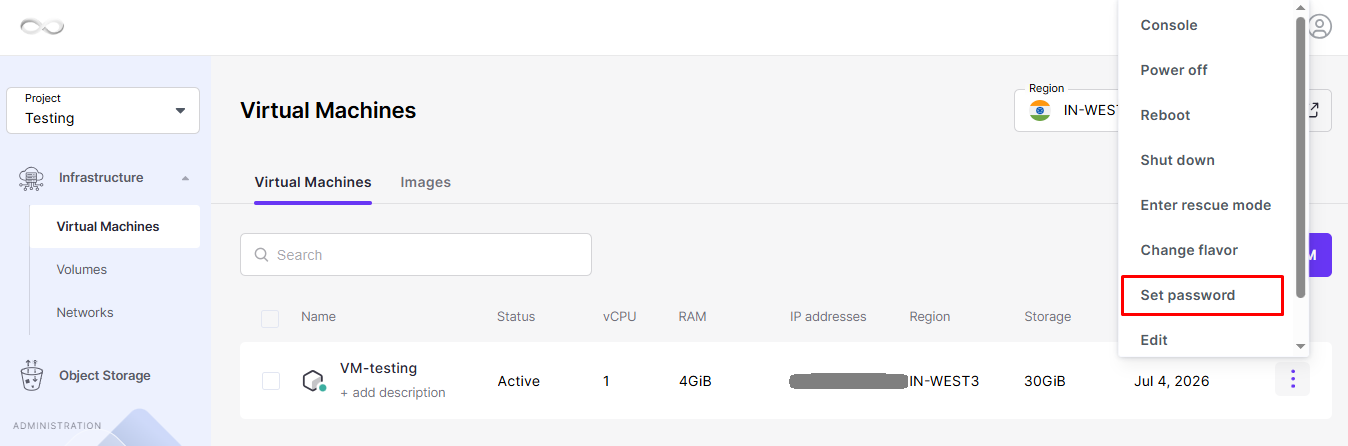Click the infinity logo in top bar
The width and height of the screenshot is (1348, 446).
42,27
